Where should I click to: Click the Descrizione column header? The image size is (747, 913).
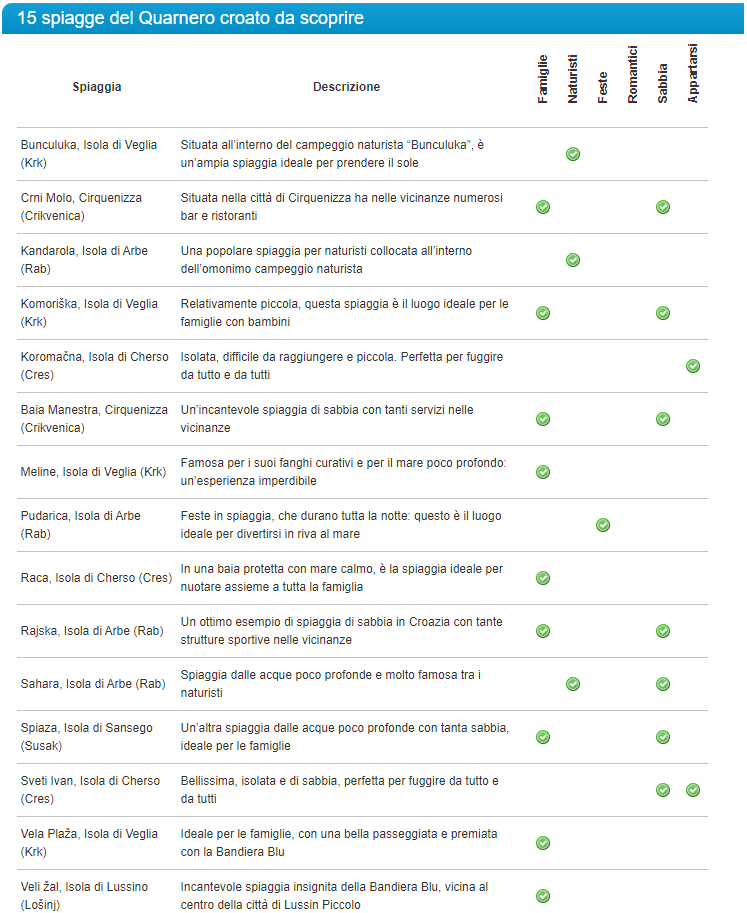pos(346,87)
